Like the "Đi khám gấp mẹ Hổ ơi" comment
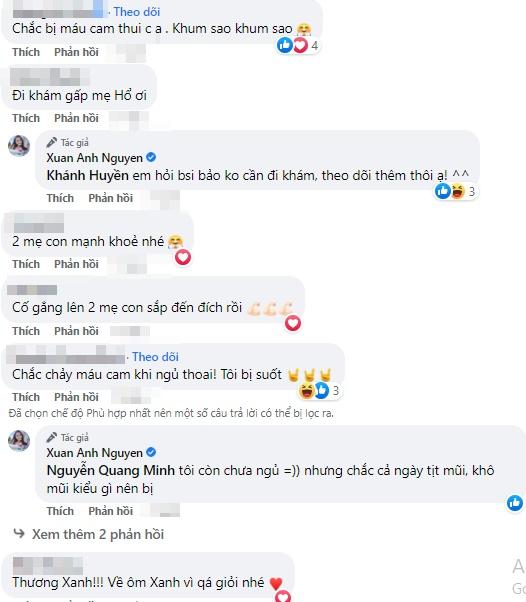 26,118
